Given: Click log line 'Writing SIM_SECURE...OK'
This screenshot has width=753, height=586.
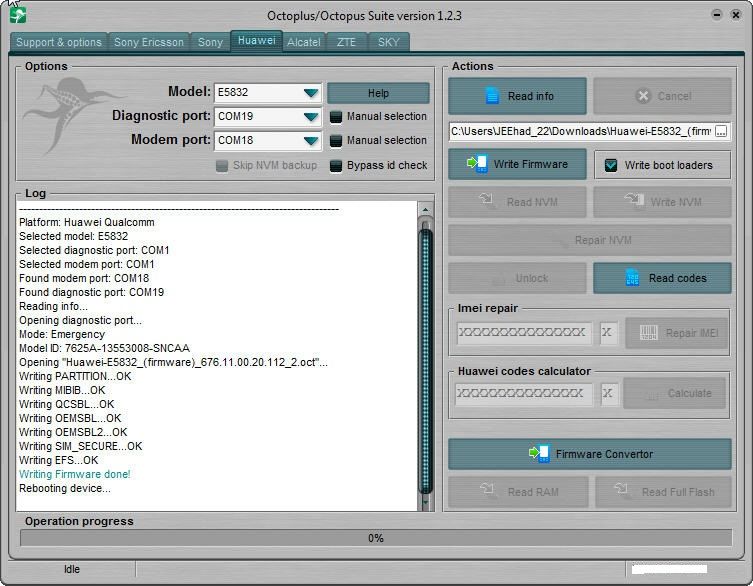Looking at the screenshot, I should (81, 447).
